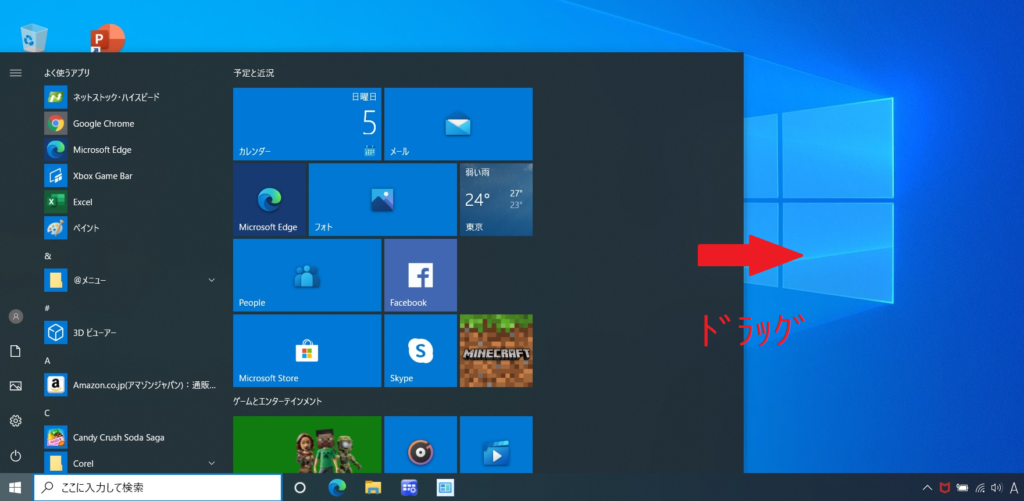Viewport: 1024px width, 501px height.
Task: Open the フォト tile
Action: coord(383,200)
